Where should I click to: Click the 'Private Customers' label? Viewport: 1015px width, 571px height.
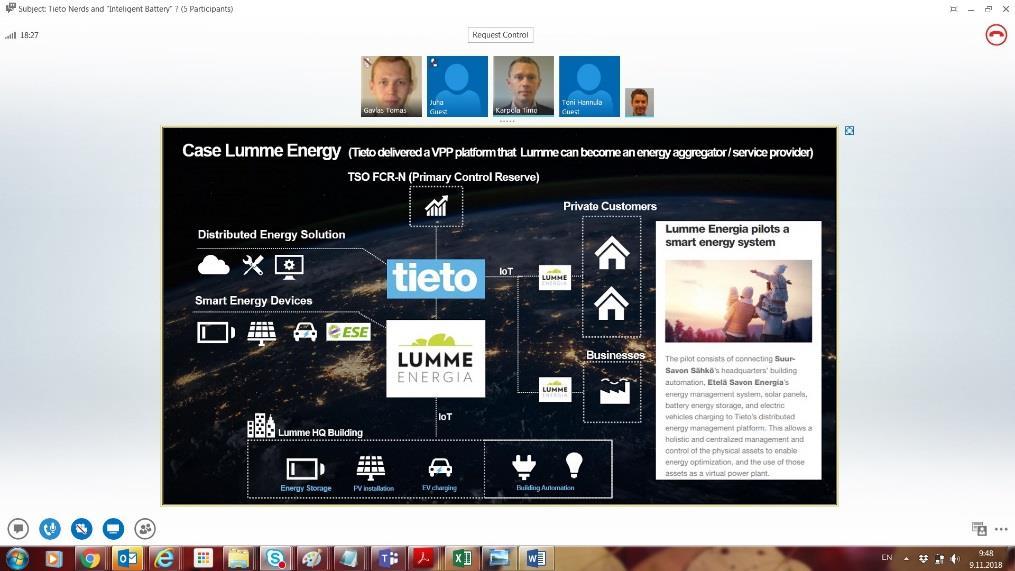coord(610,206)
